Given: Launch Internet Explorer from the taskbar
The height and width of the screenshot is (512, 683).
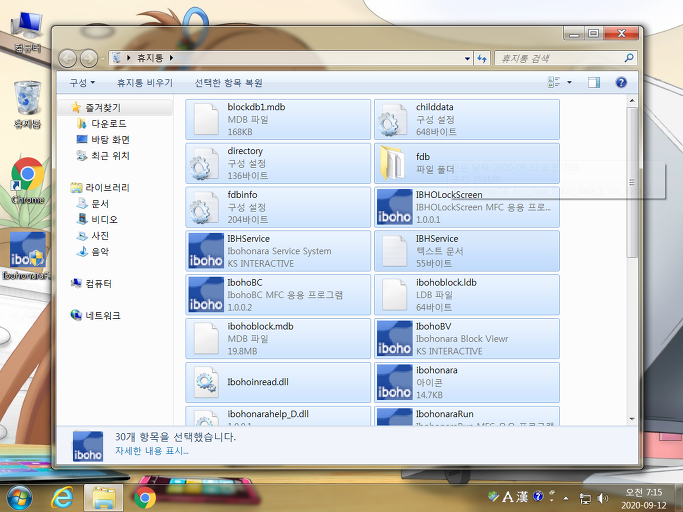Looking at the screenshot, I should (x=62, y=497).
